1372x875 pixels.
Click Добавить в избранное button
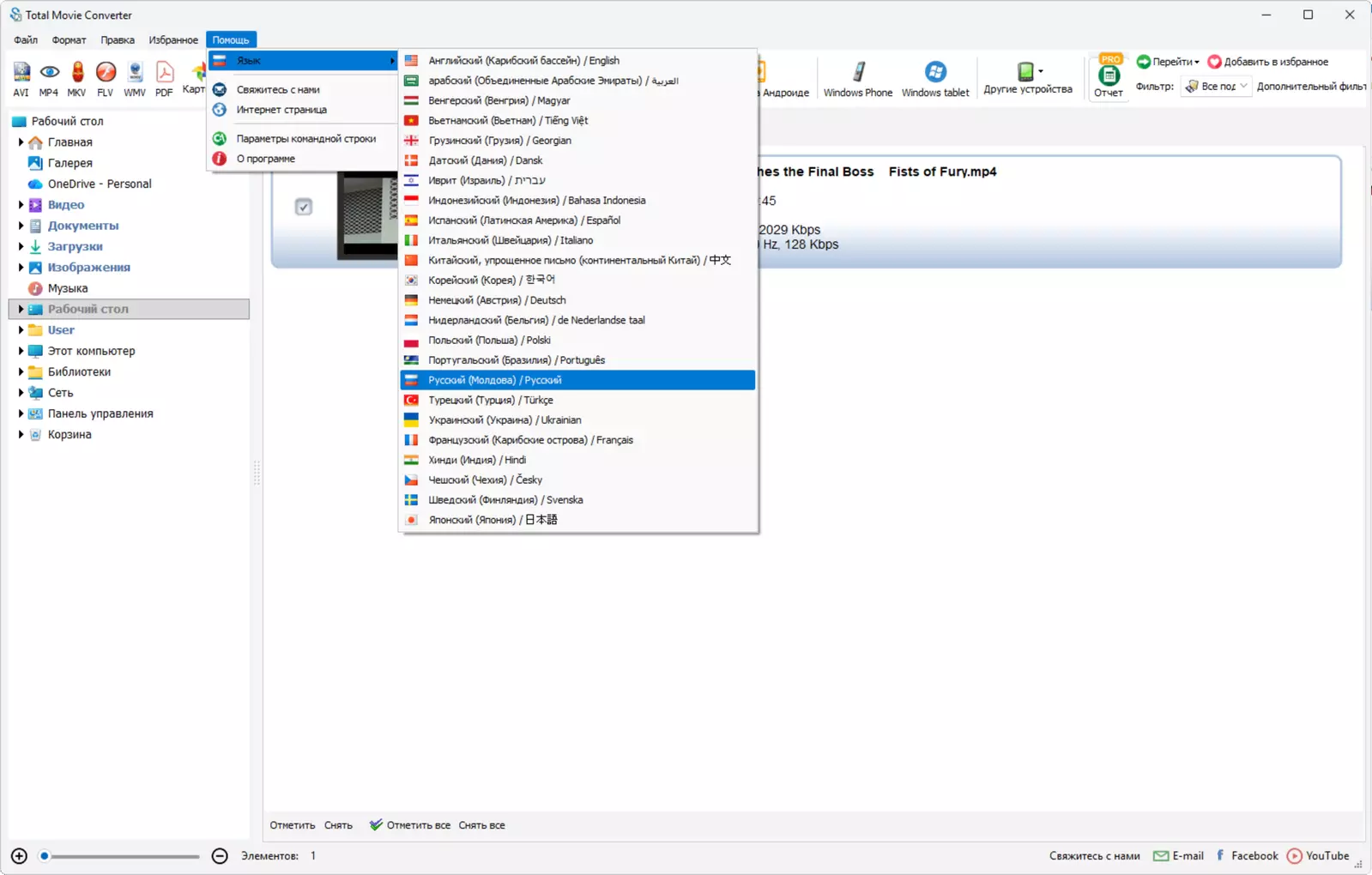pyautogui.click(x=1268, y=62)
